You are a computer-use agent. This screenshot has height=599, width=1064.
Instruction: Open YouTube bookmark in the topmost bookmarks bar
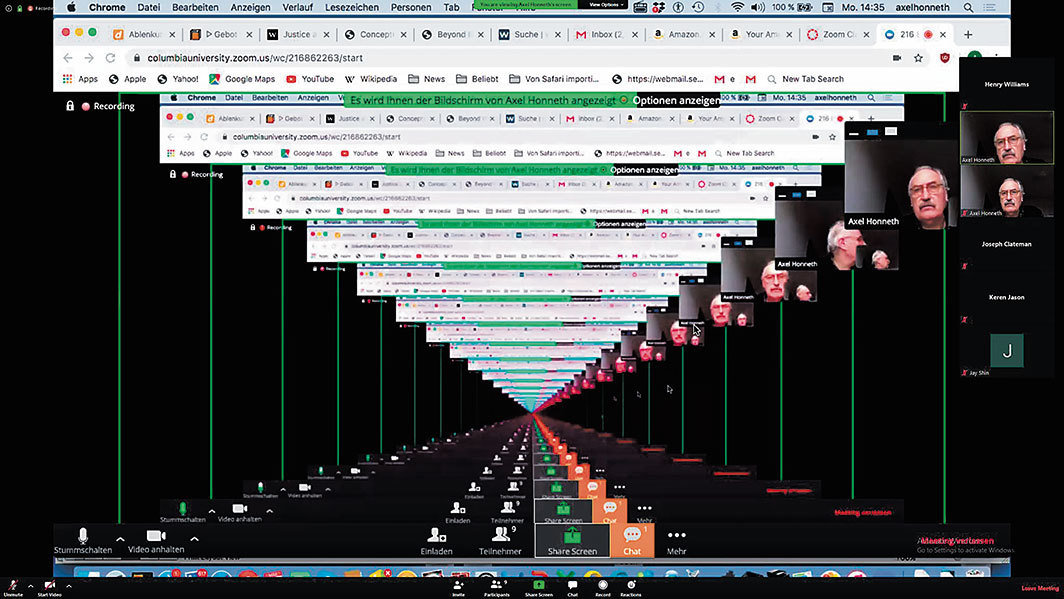310,79
